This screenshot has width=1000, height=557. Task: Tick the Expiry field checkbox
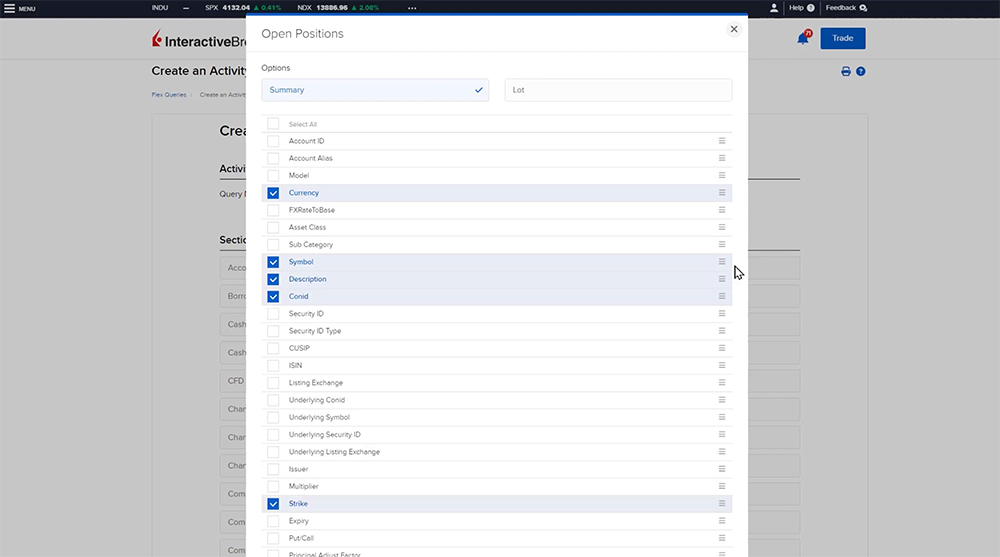coord(273,521)
